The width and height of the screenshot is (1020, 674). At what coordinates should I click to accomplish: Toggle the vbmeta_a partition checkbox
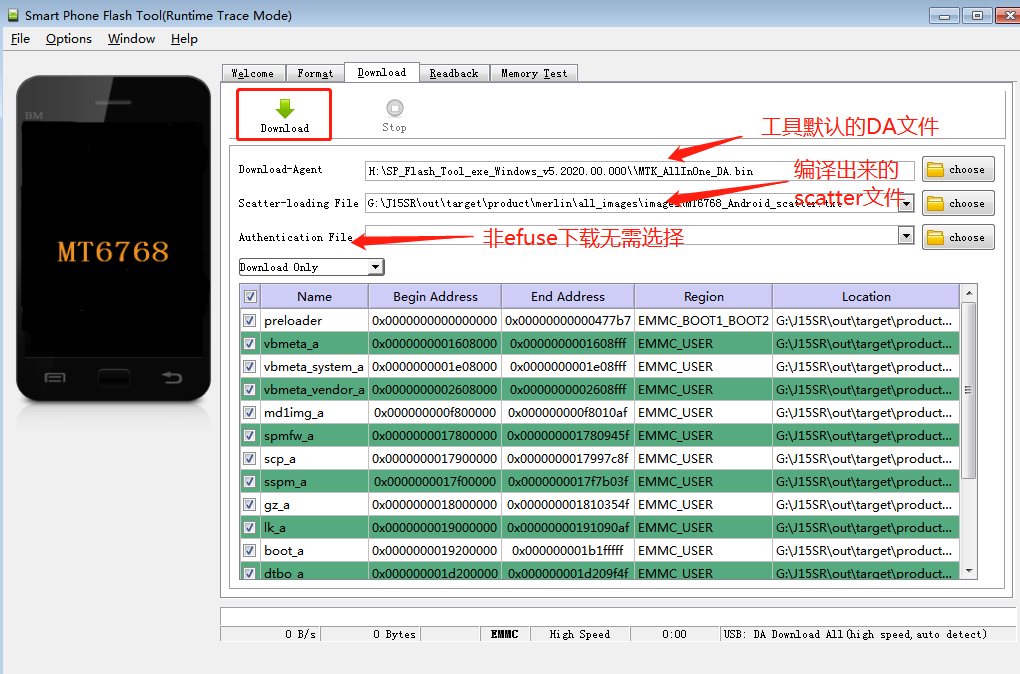249,342
